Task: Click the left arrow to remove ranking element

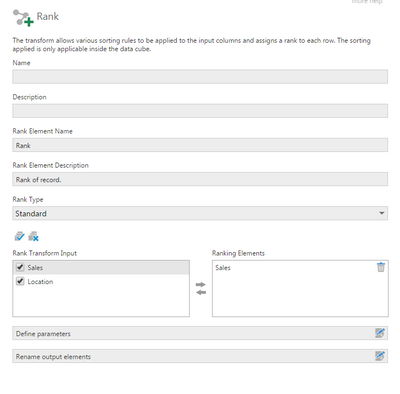Action: tap(201, 292)
